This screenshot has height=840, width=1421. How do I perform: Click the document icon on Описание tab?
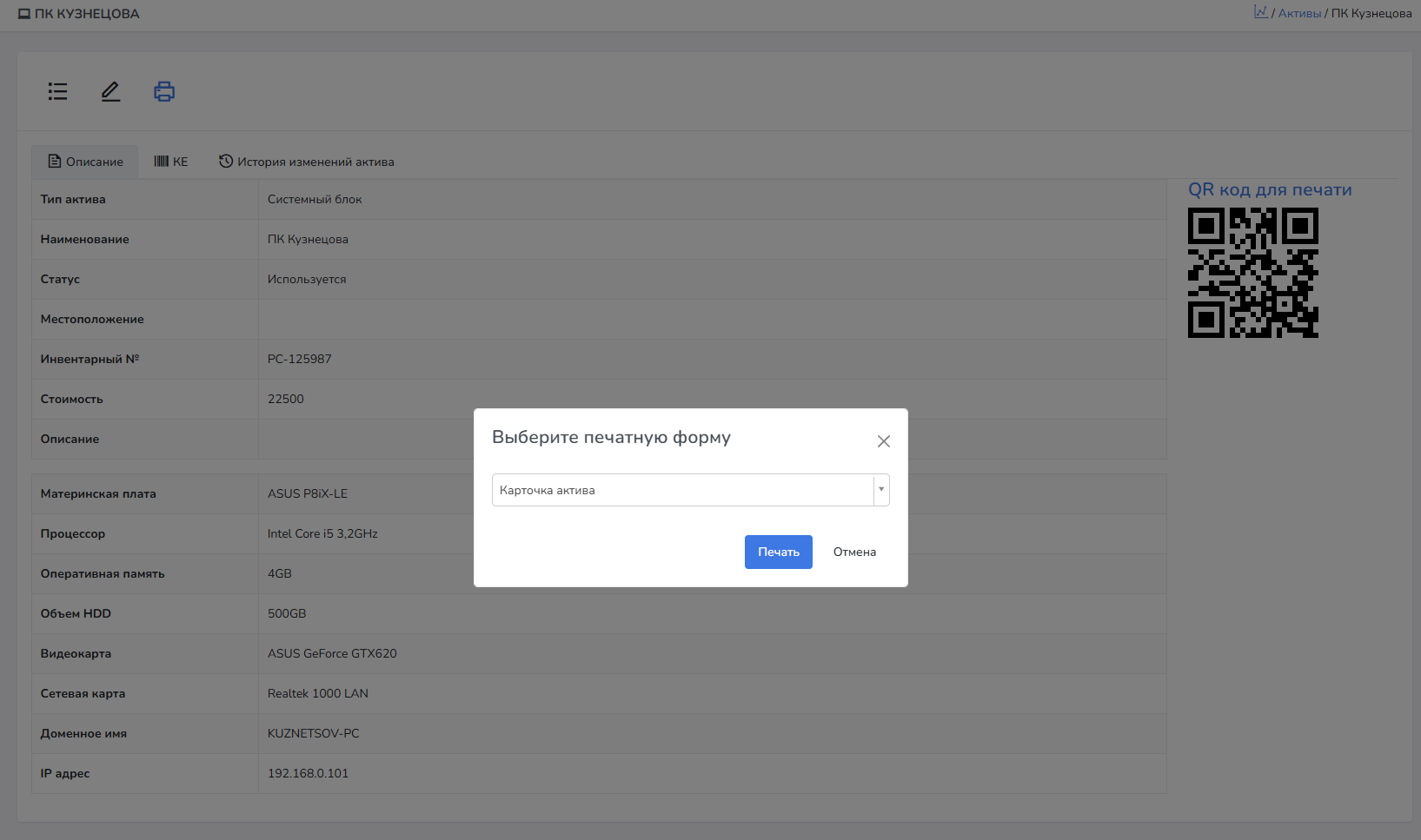click(55, 162)
